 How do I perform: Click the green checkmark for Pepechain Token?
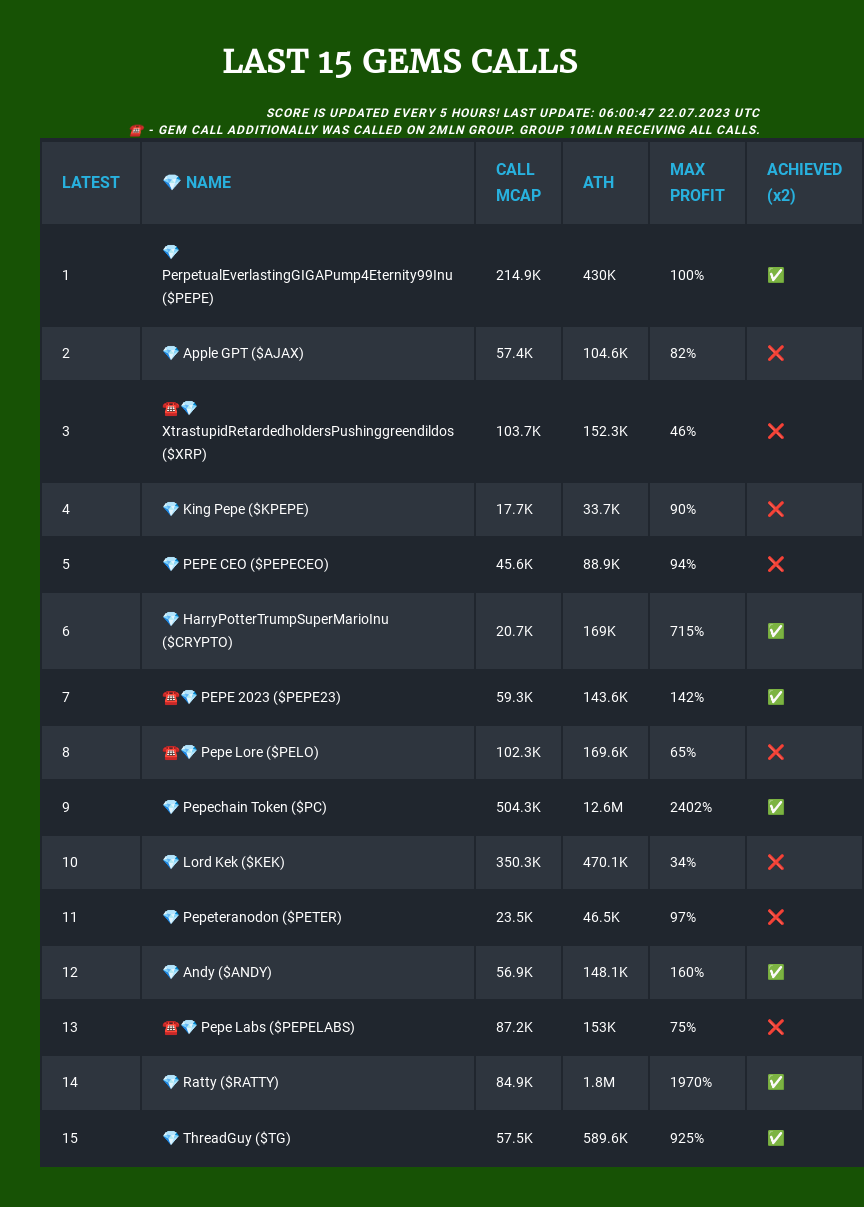775,807
